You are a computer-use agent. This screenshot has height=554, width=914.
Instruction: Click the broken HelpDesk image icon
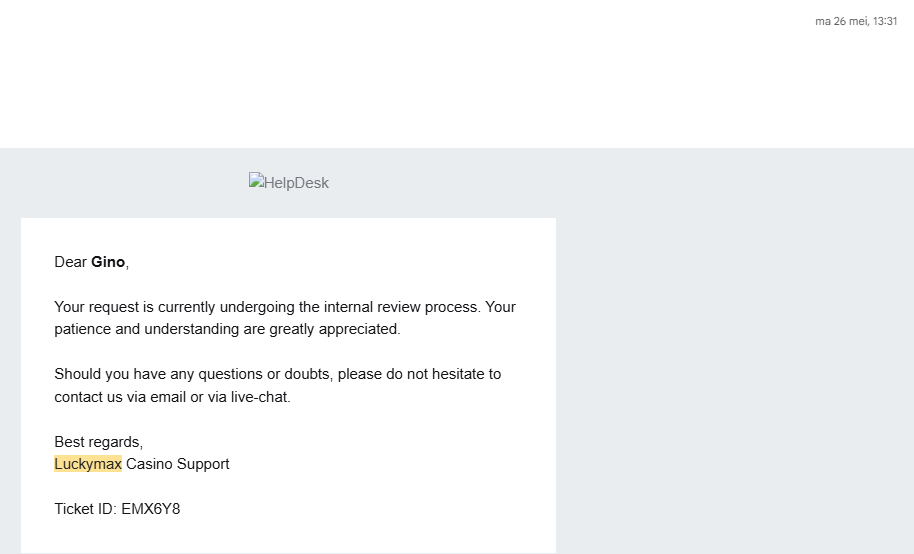click(x=256, y=181)
